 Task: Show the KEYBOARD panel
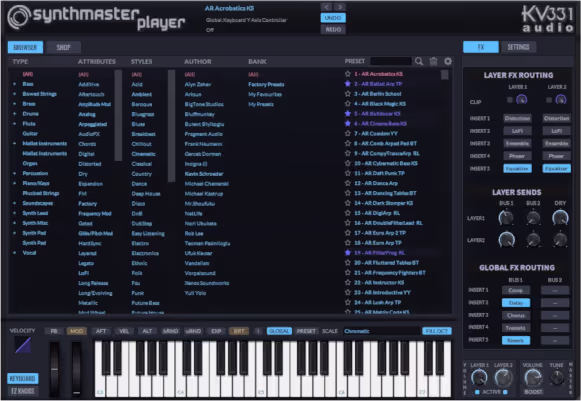tap(23, 378)
